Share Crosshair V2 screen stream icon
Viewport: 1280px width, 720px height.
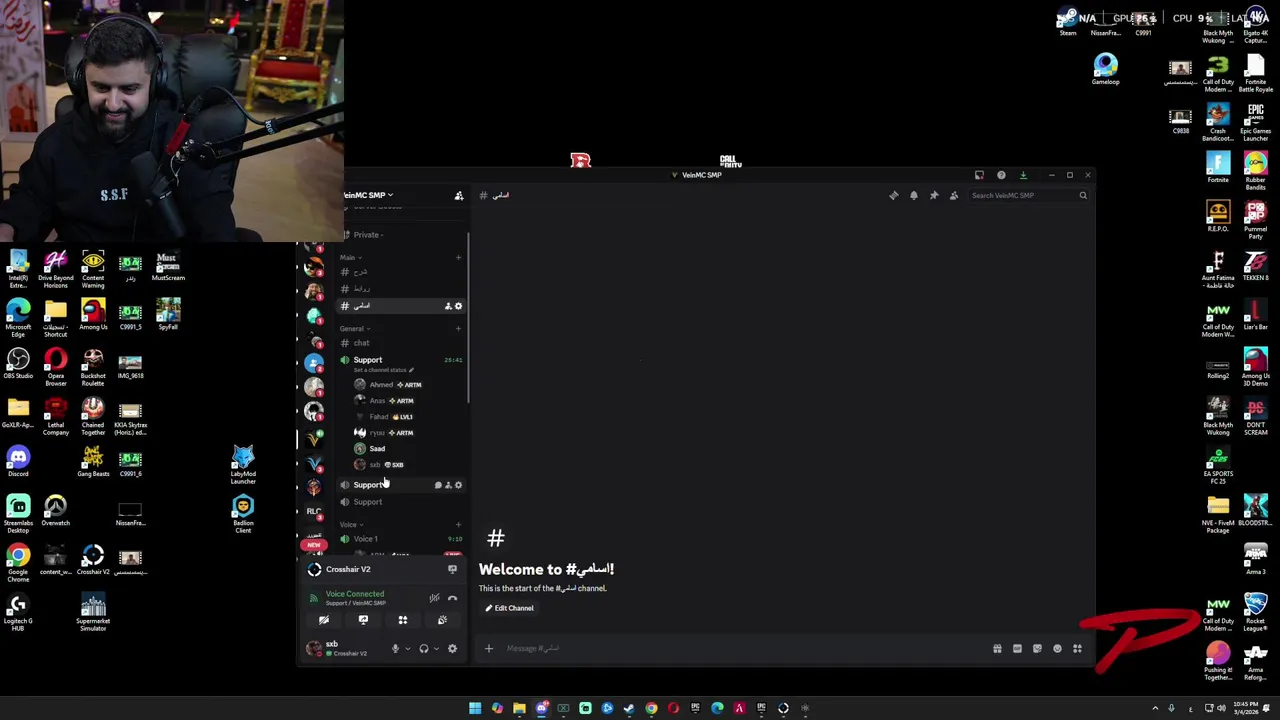pyautogui.click(x=452, y=569)
